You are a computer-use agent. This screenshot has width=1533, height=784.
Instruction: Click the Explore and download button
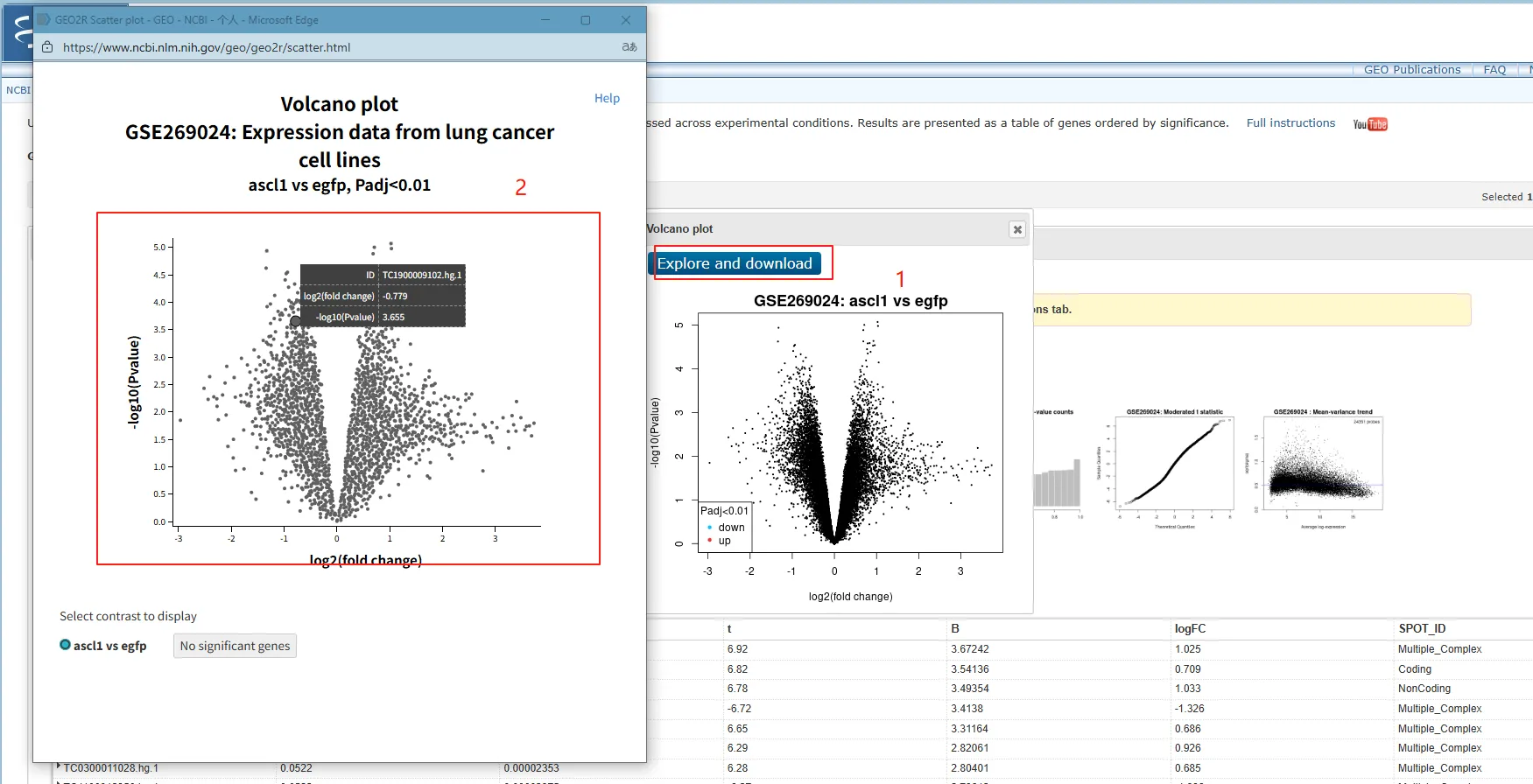(735, 263)
